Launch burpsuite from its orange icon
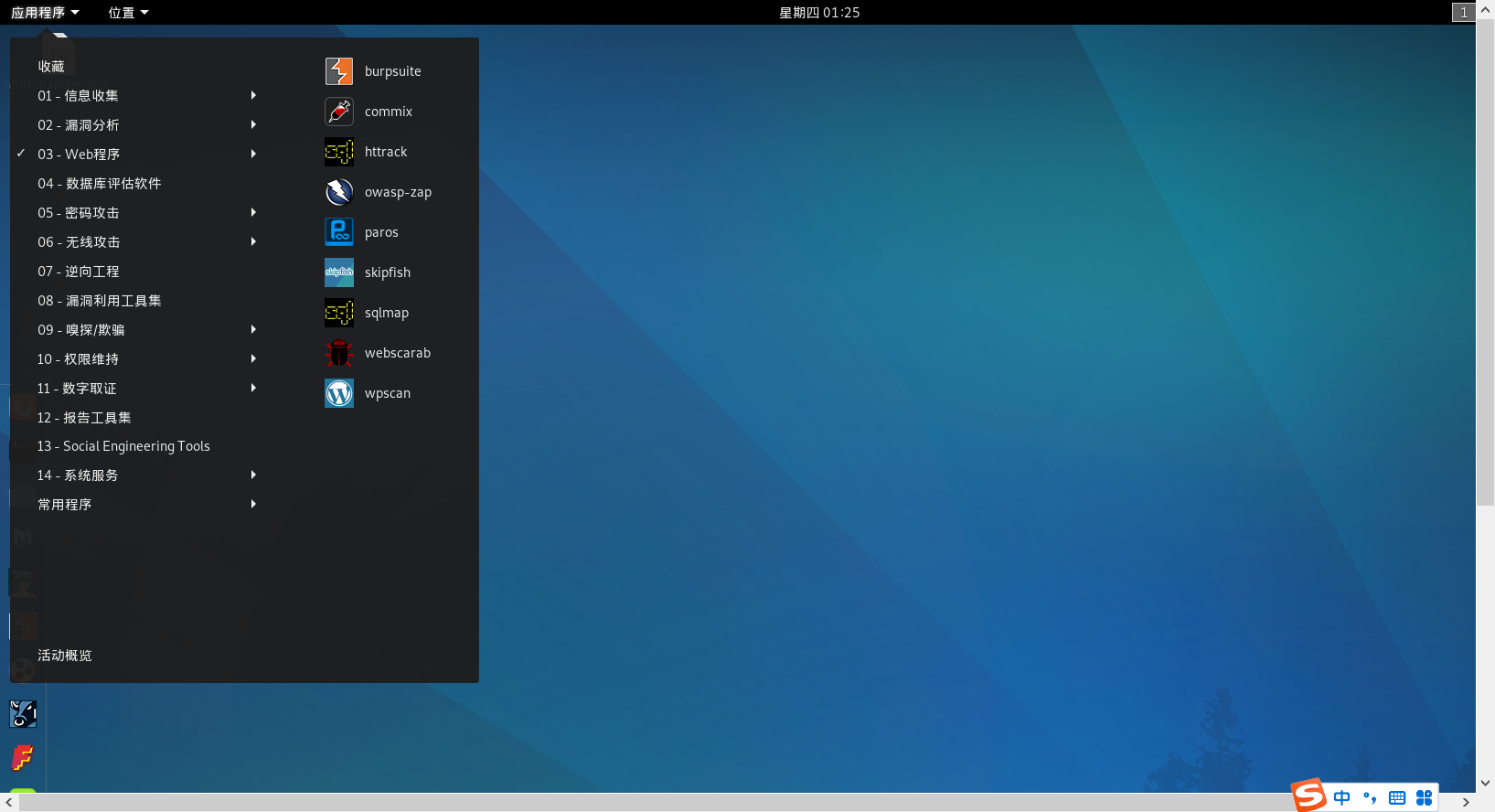Viewport: 1495px width, 812px height. tap(339, 71)
